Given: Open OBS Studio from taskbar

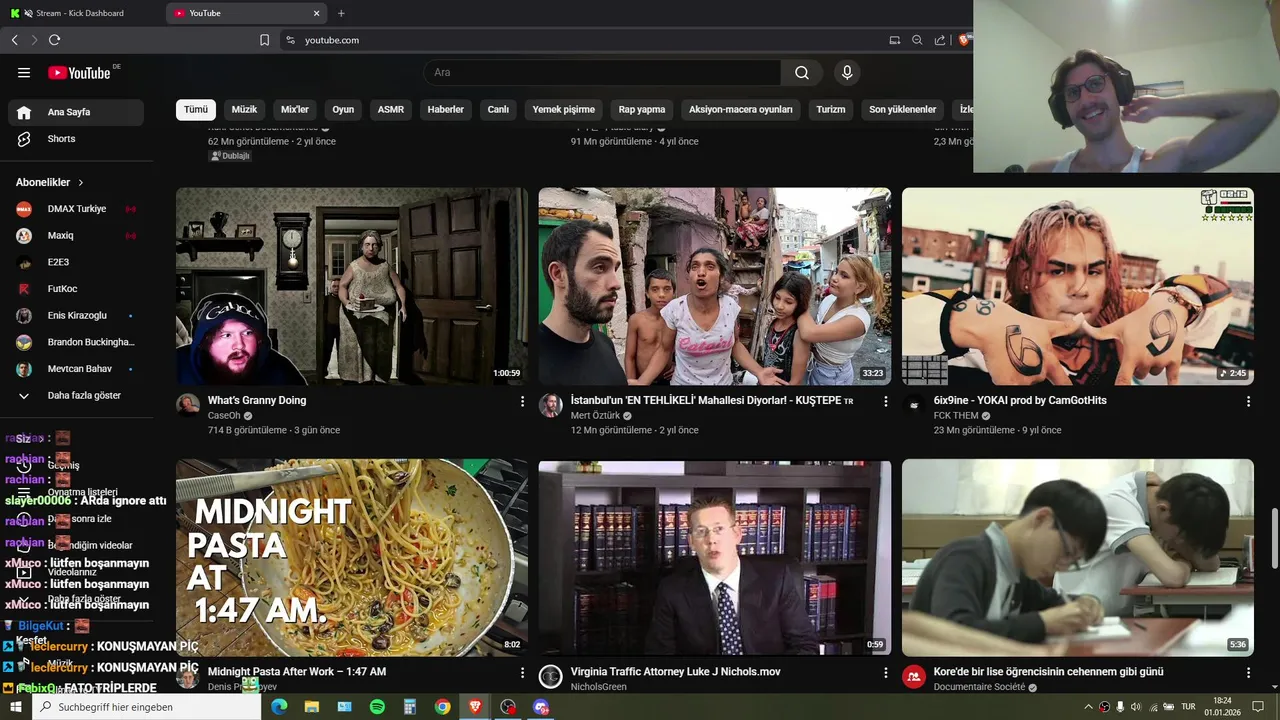Looking at the screenshot, I should click(x=508, y=707).
